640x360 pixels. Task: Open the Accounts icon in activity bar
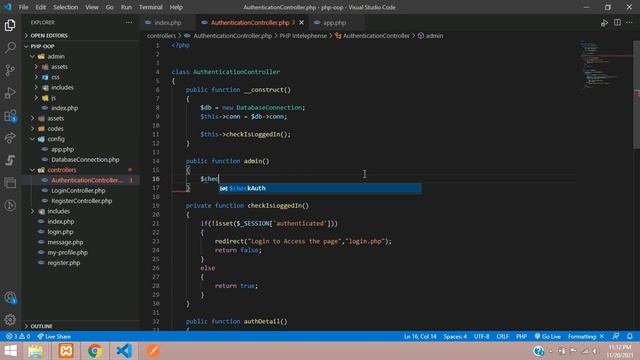pyautogui.click(x=10, y=298)
